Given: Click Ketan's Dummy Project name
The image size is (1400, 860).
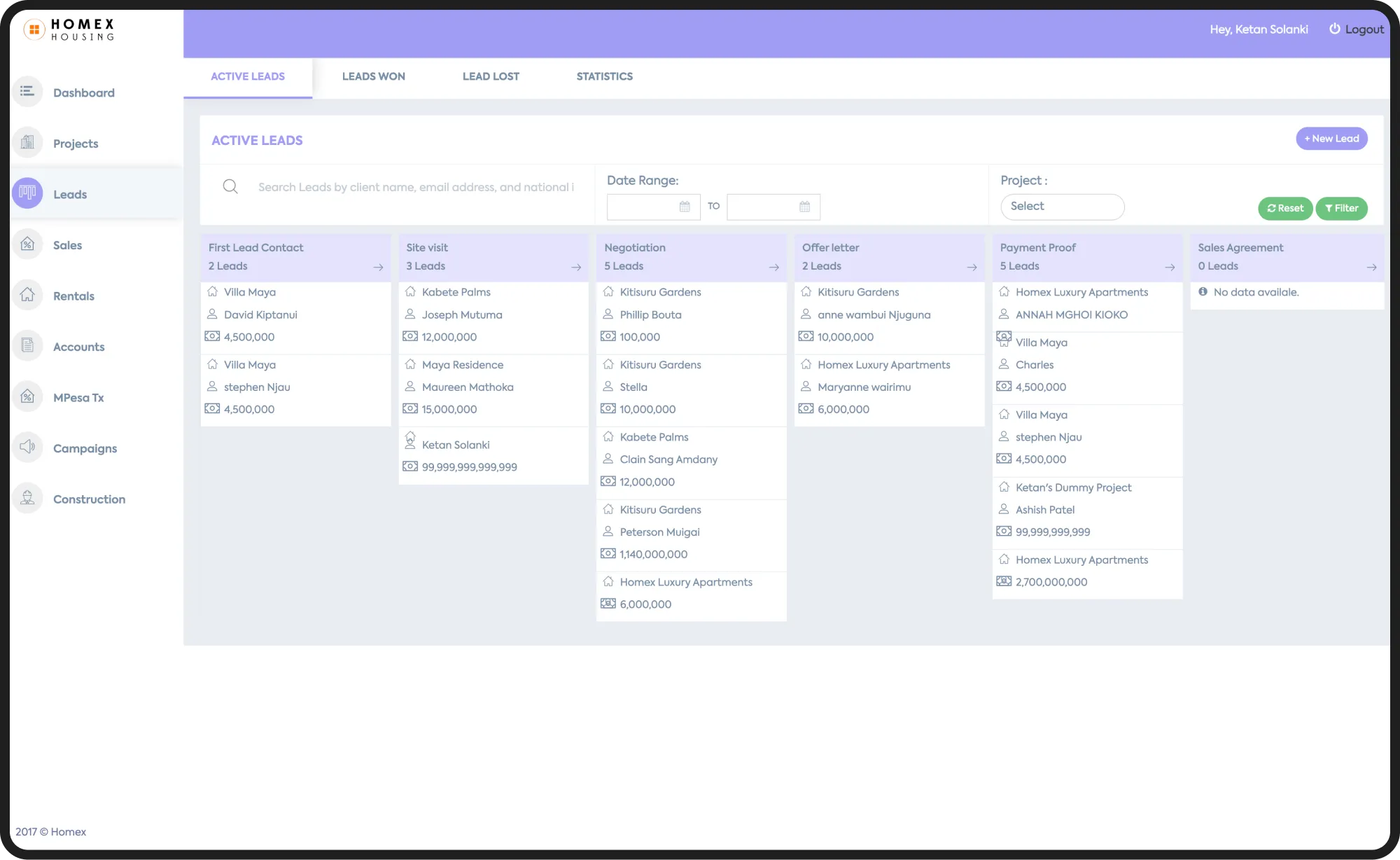Looking at the screenshot, I should (x=1073, y=487).
